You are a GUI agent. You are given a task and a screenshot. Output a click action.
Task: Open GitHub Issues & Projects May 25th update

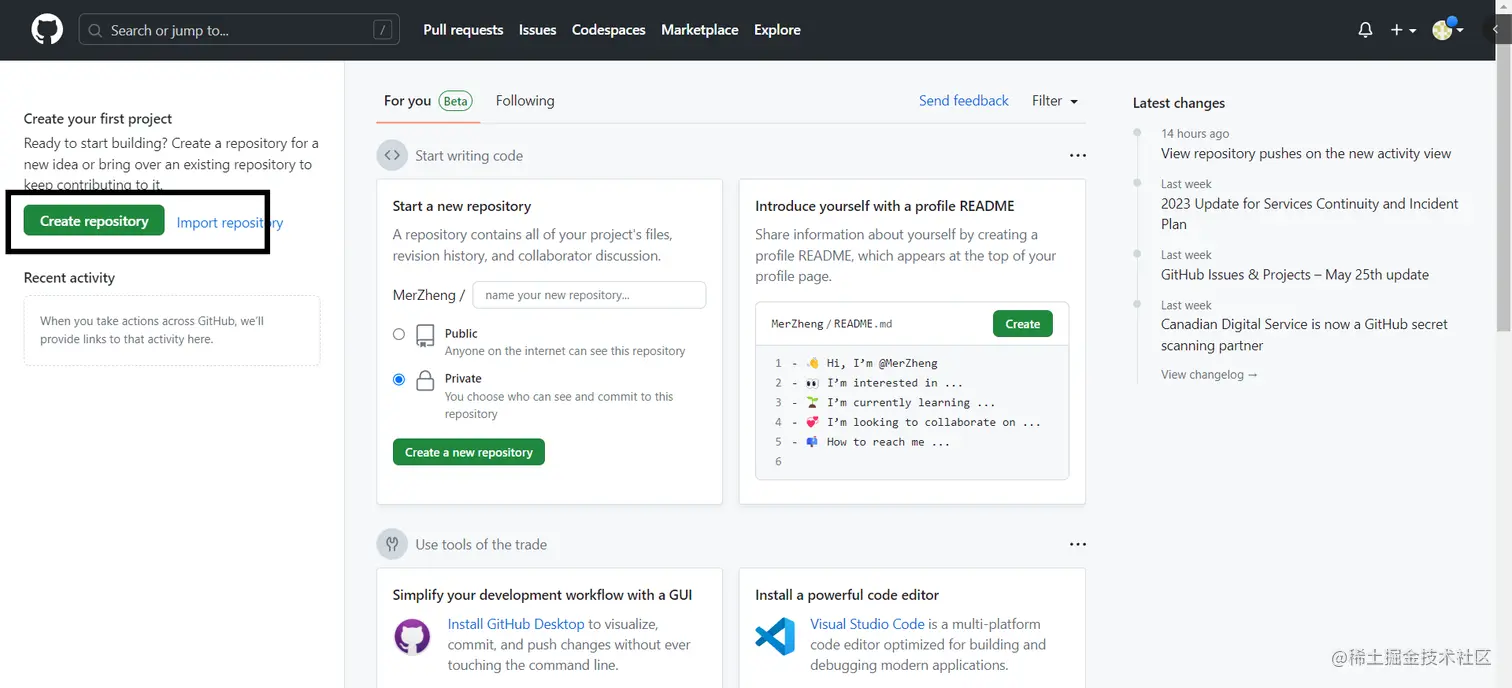(x=1295, y=274)
